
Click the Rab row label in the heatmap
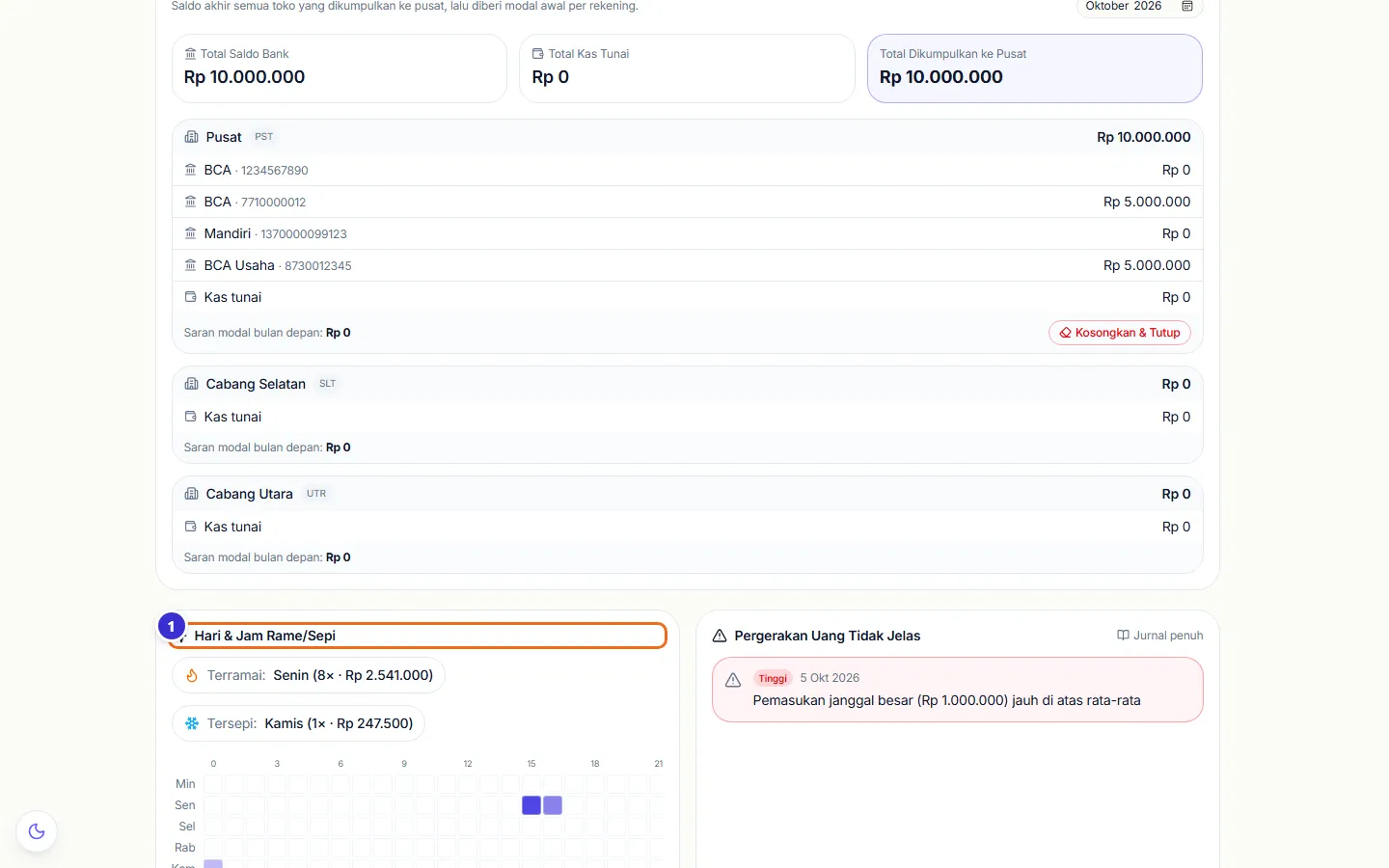[185, 848]
